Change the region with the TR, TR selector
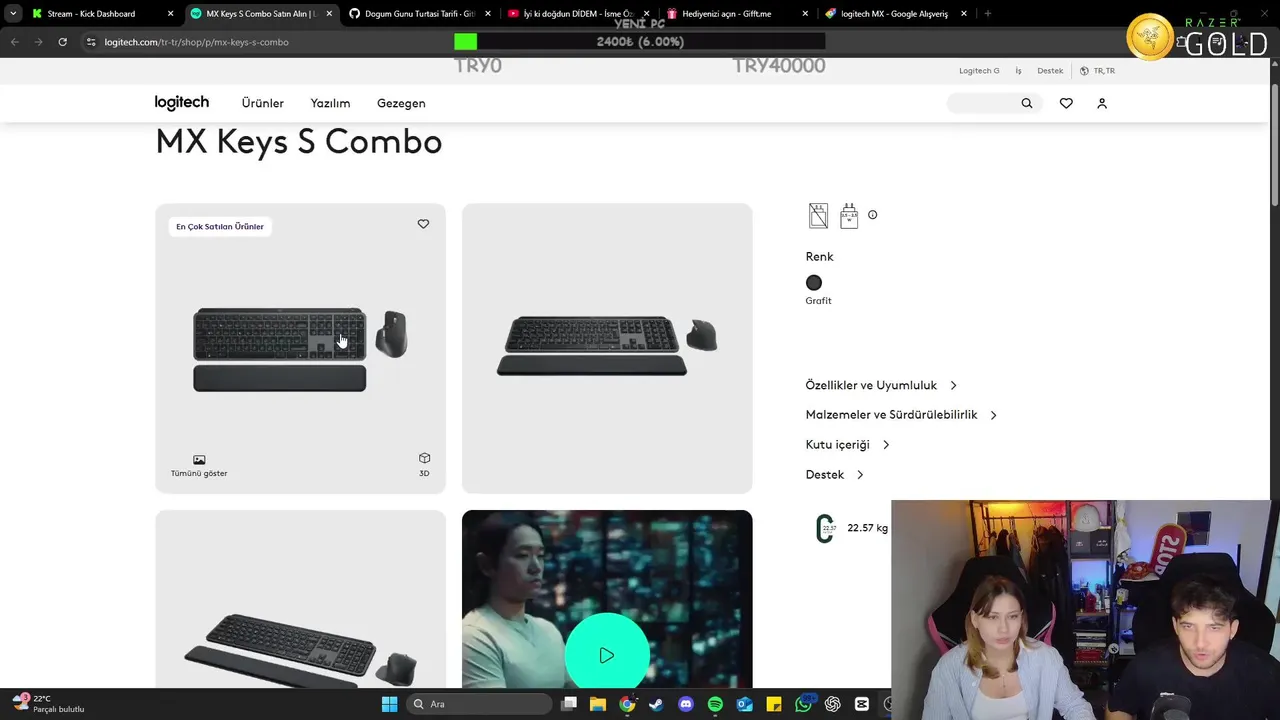This screenshot has width=1280, height=720. click(1097, 71)
